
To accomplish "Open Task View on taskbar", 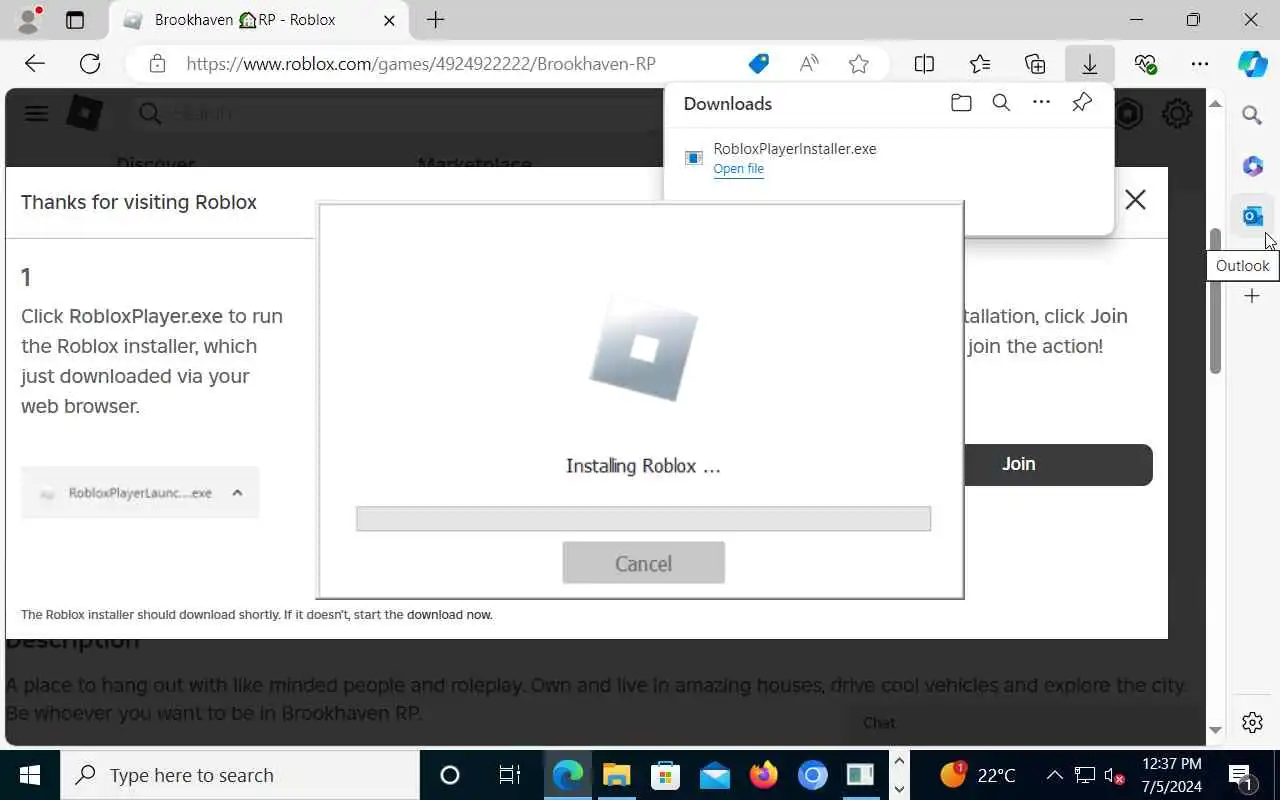I will pyautogui.click(x=509, y=775).
